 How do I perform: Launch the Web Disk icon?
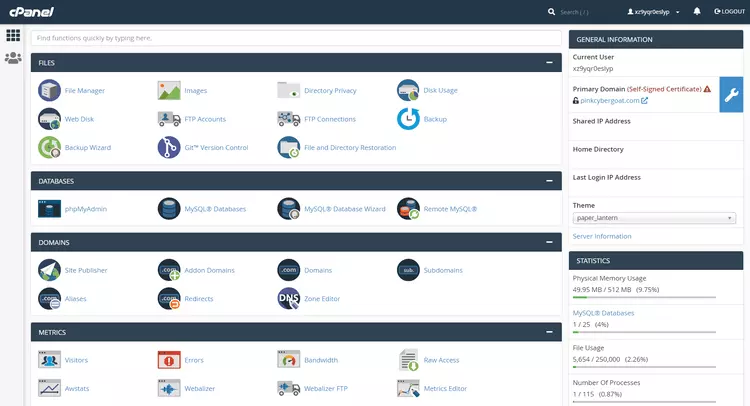pos(49,119)
